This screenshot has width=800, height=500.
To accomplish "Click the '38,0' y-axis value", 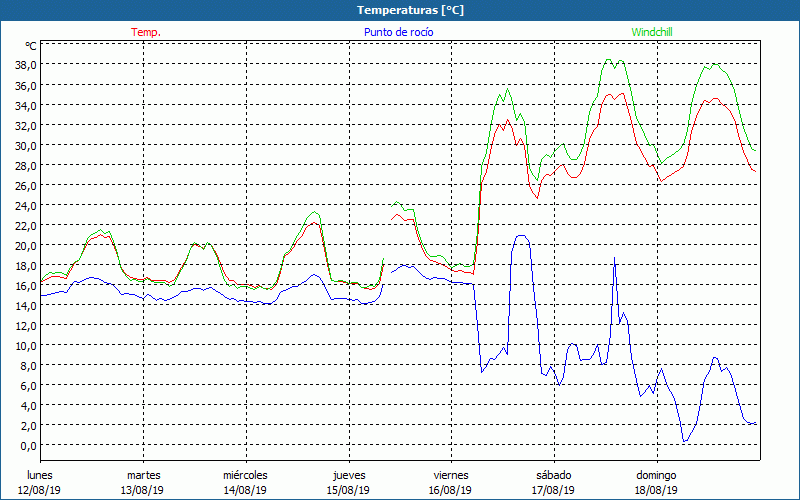I will (x=27, y=65).
